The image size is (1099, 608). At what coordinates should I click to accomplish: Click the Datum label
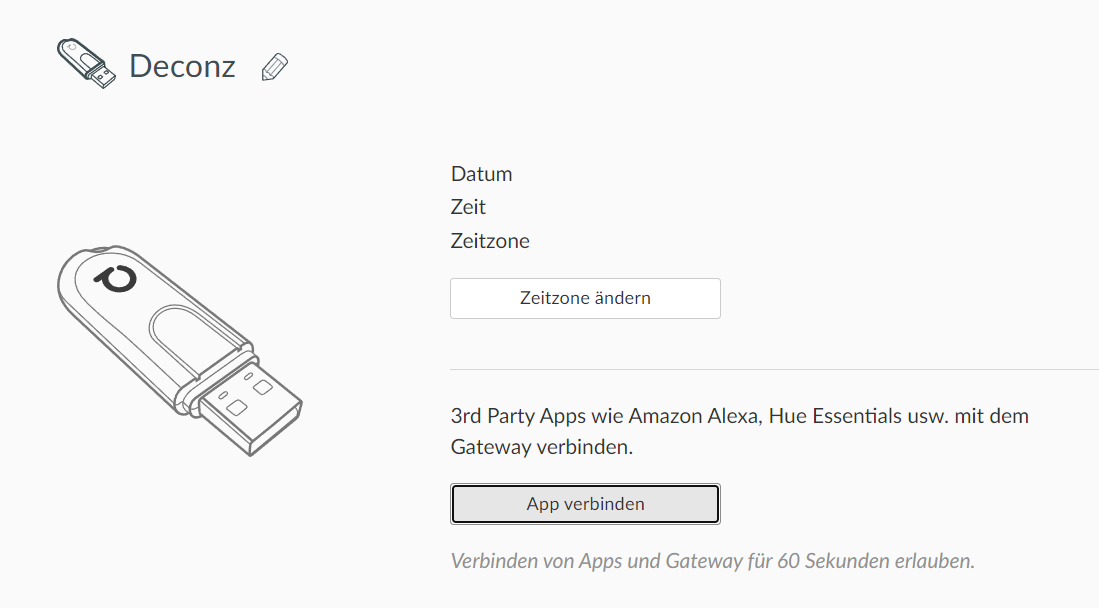click(482, 174)
